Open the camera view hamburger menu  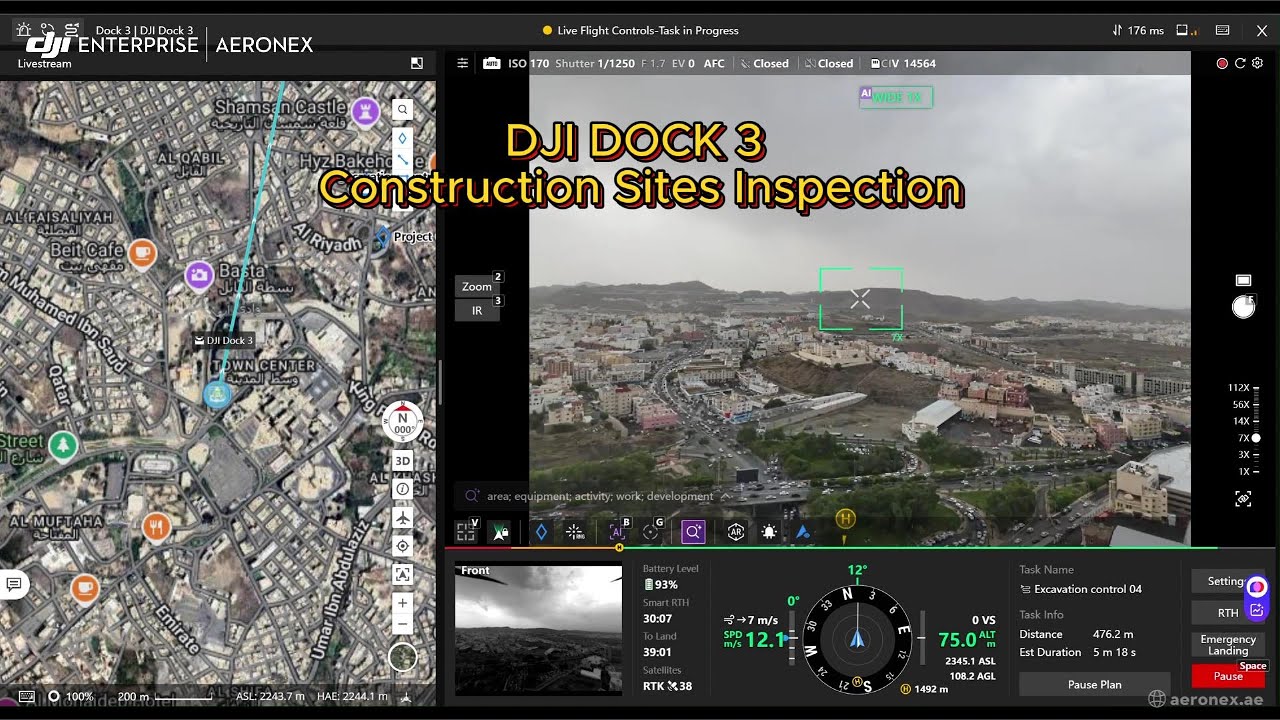[462, 63]
